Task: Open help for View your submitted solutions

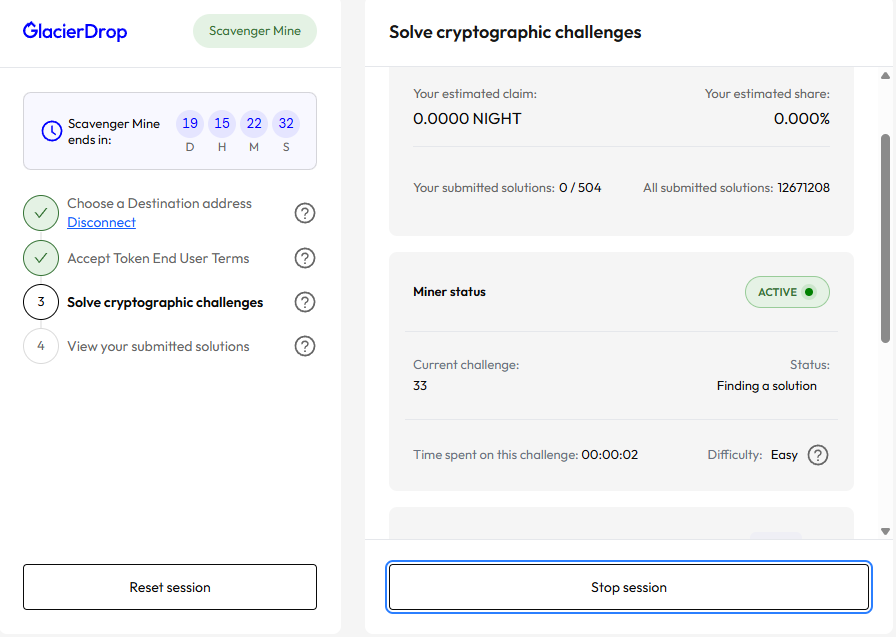Action: [x=305, y=346]
